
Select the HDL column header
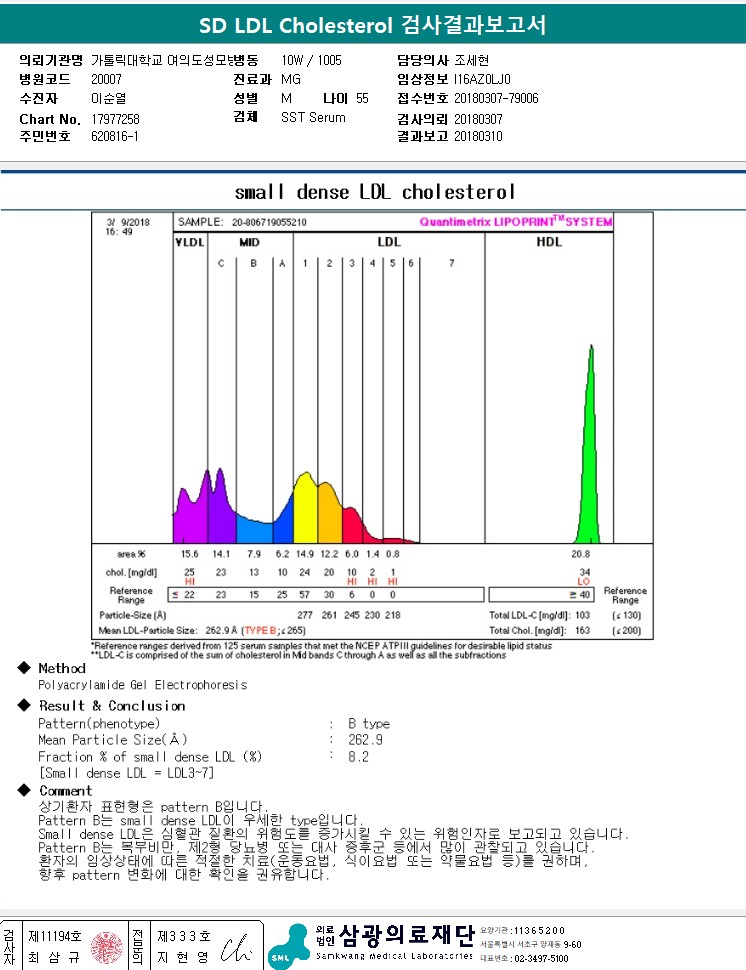click(x=549, y=242)
